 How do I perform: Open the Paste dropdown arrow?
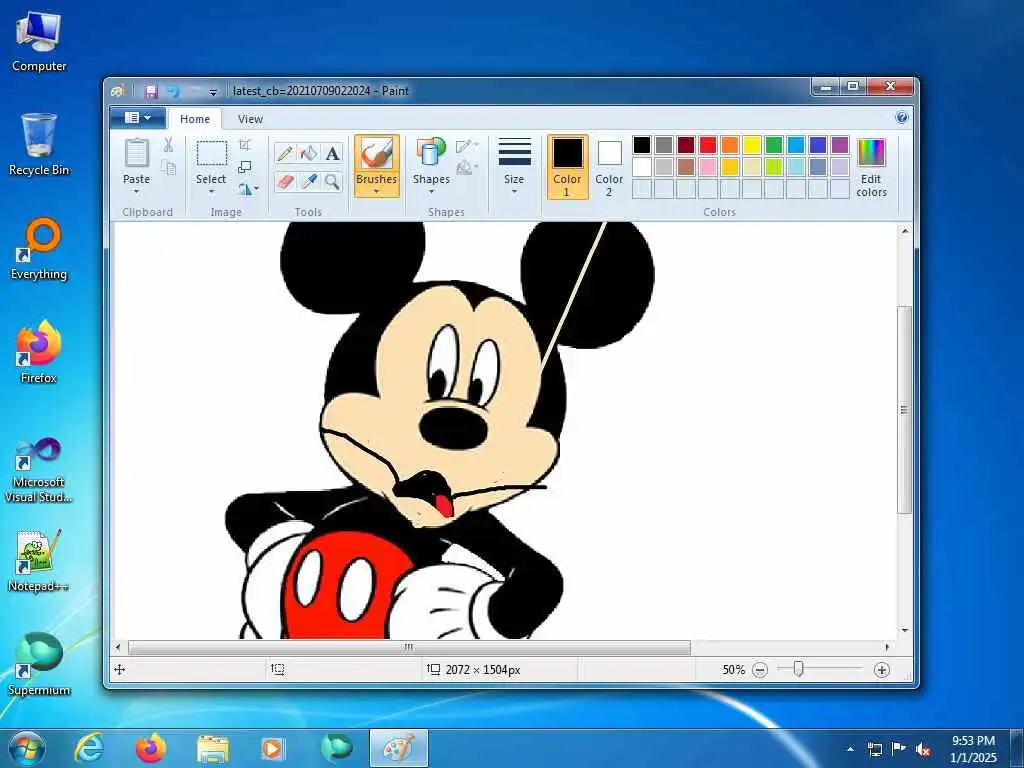pos(136,192)
